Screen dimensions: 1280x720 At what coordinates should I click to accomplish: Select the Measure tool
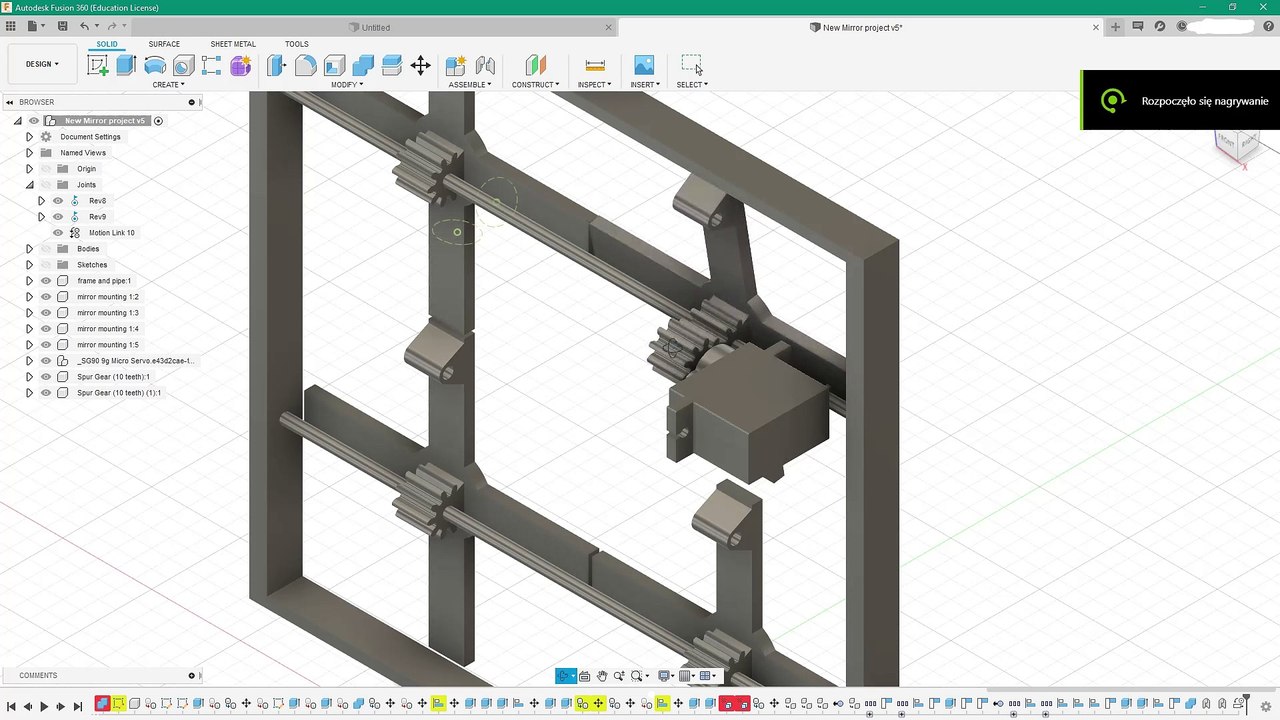pos(595,66)
